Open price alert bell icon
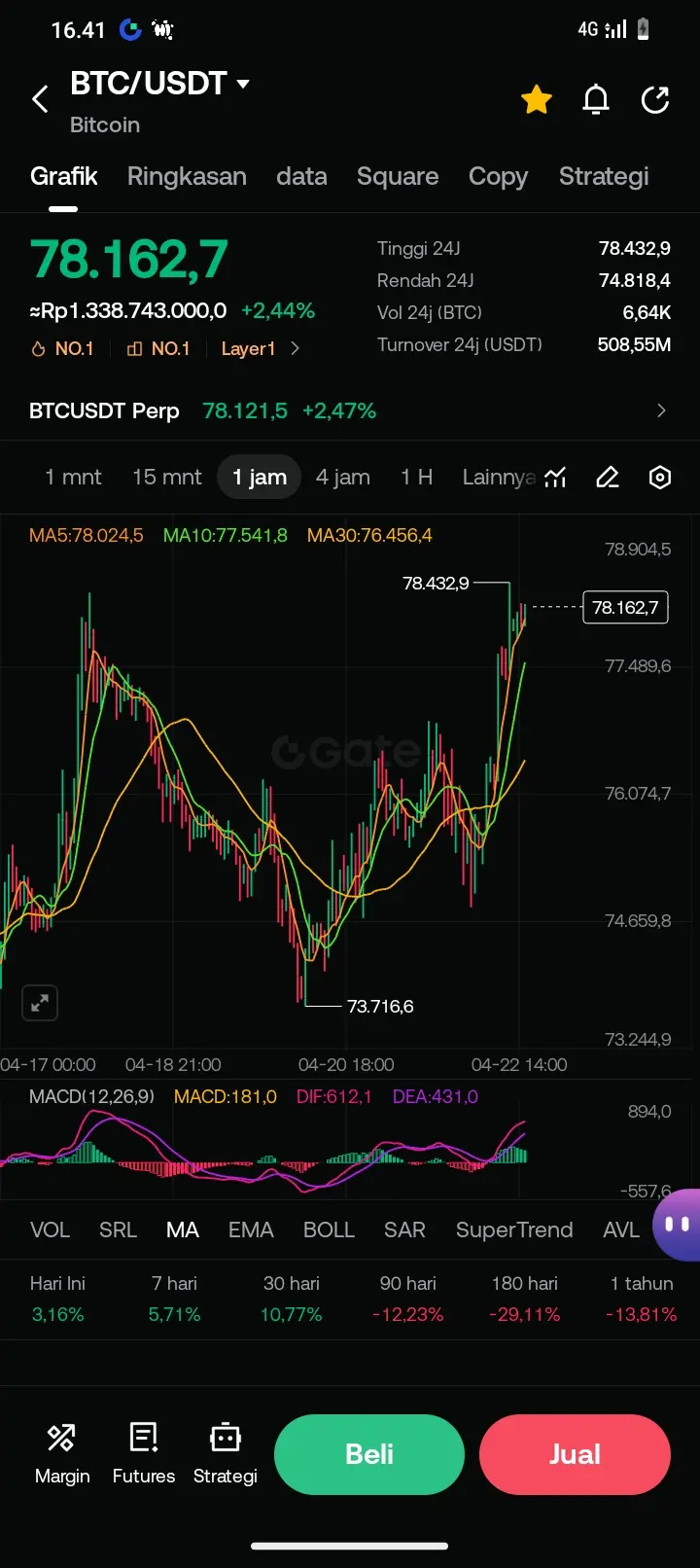 [596, 99]
